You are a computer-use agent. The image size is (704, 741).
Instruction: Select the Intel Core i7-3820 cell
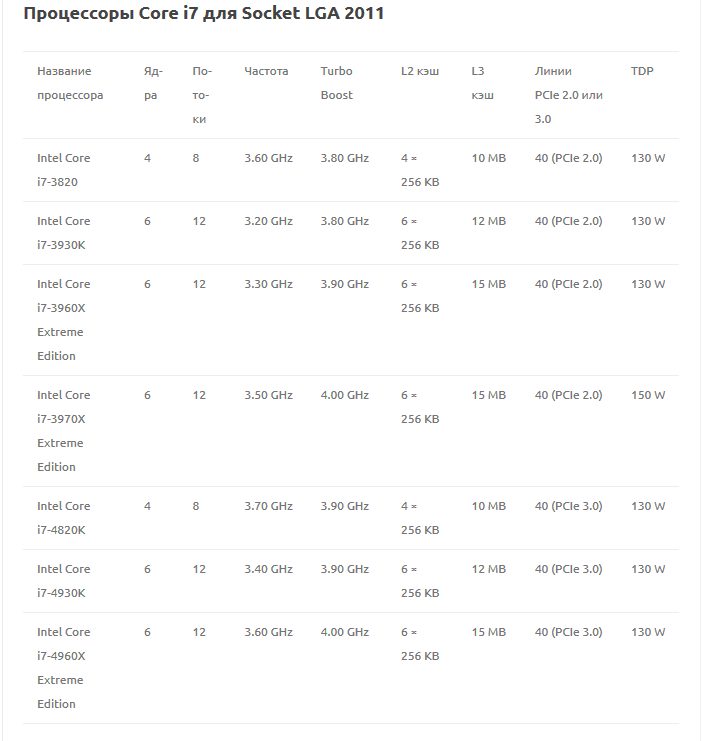pyautogui.click(x=64, y=170)
